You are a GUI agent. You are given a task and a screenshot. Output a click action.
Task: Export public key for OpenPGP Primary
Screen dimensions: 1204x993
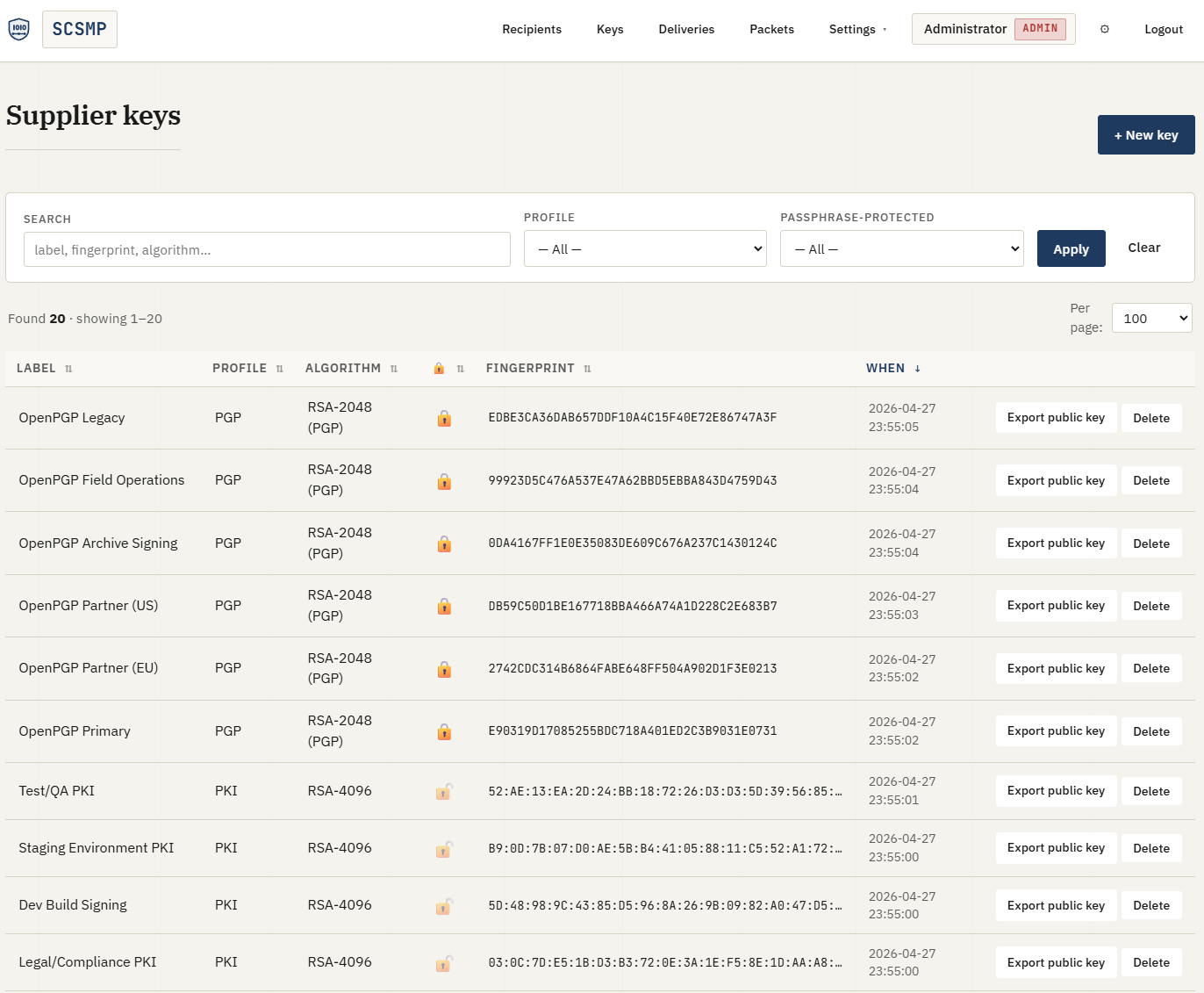click(1056, 731)
